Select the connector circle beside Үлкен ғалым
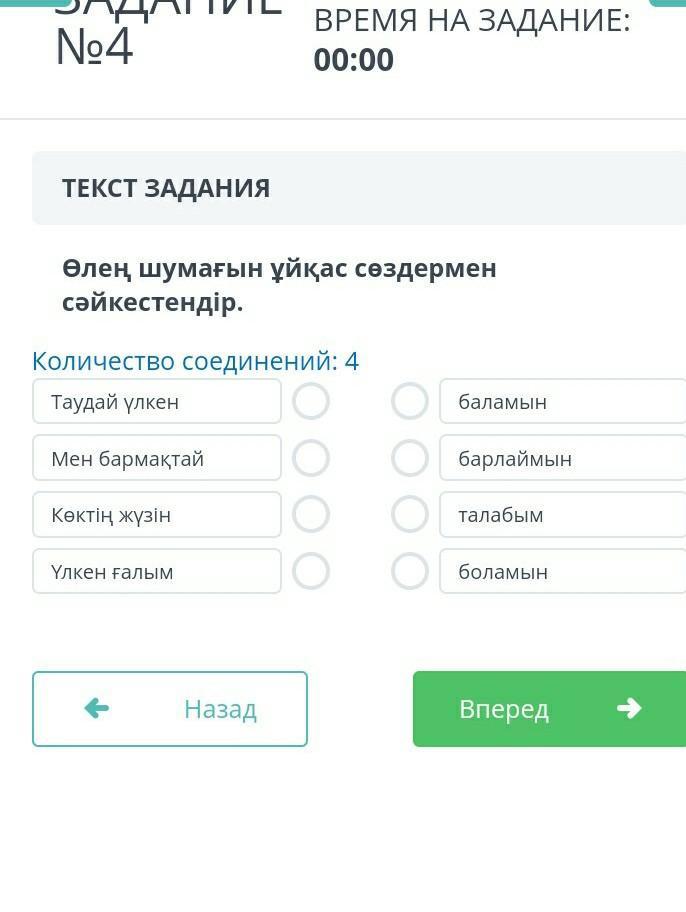Screen dimensions: 686x912 coord(311,572)
